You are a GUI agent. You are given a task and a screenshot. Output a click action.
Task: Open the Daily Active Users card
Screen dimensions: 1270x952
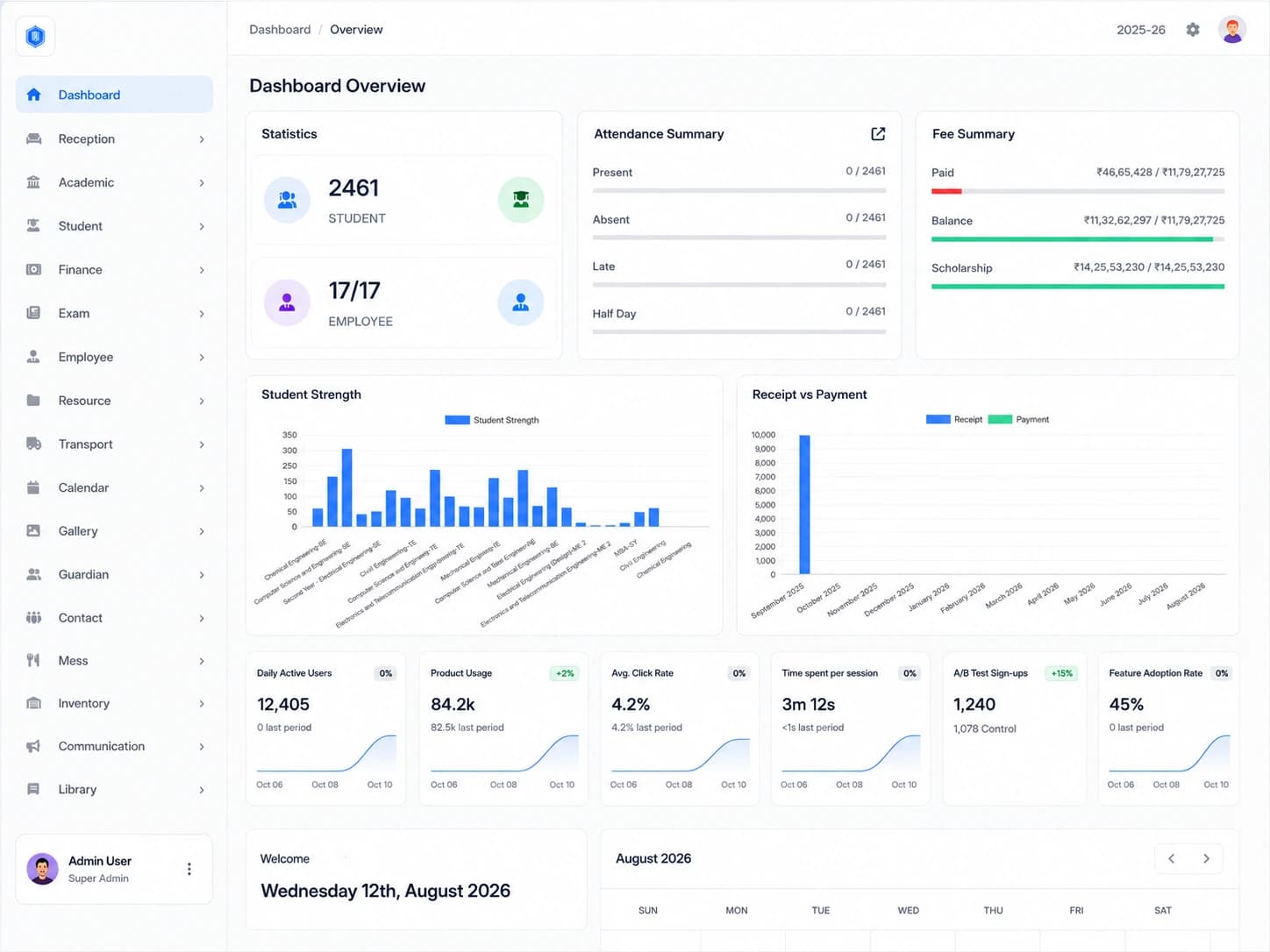326,728
